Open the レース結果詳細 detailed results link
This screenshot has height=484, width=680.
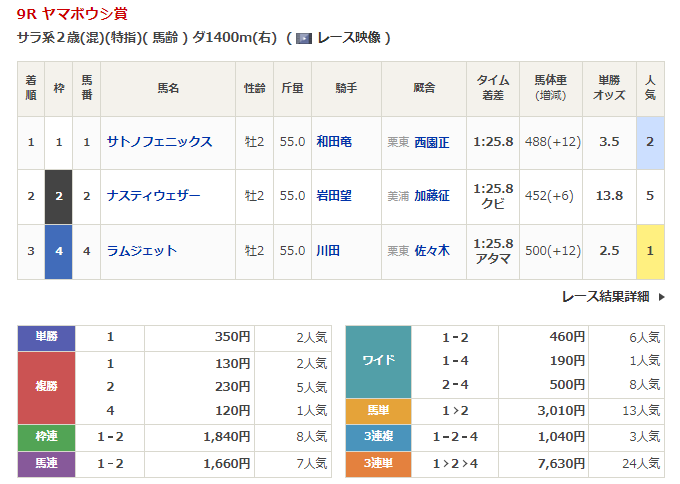(605, 296)
